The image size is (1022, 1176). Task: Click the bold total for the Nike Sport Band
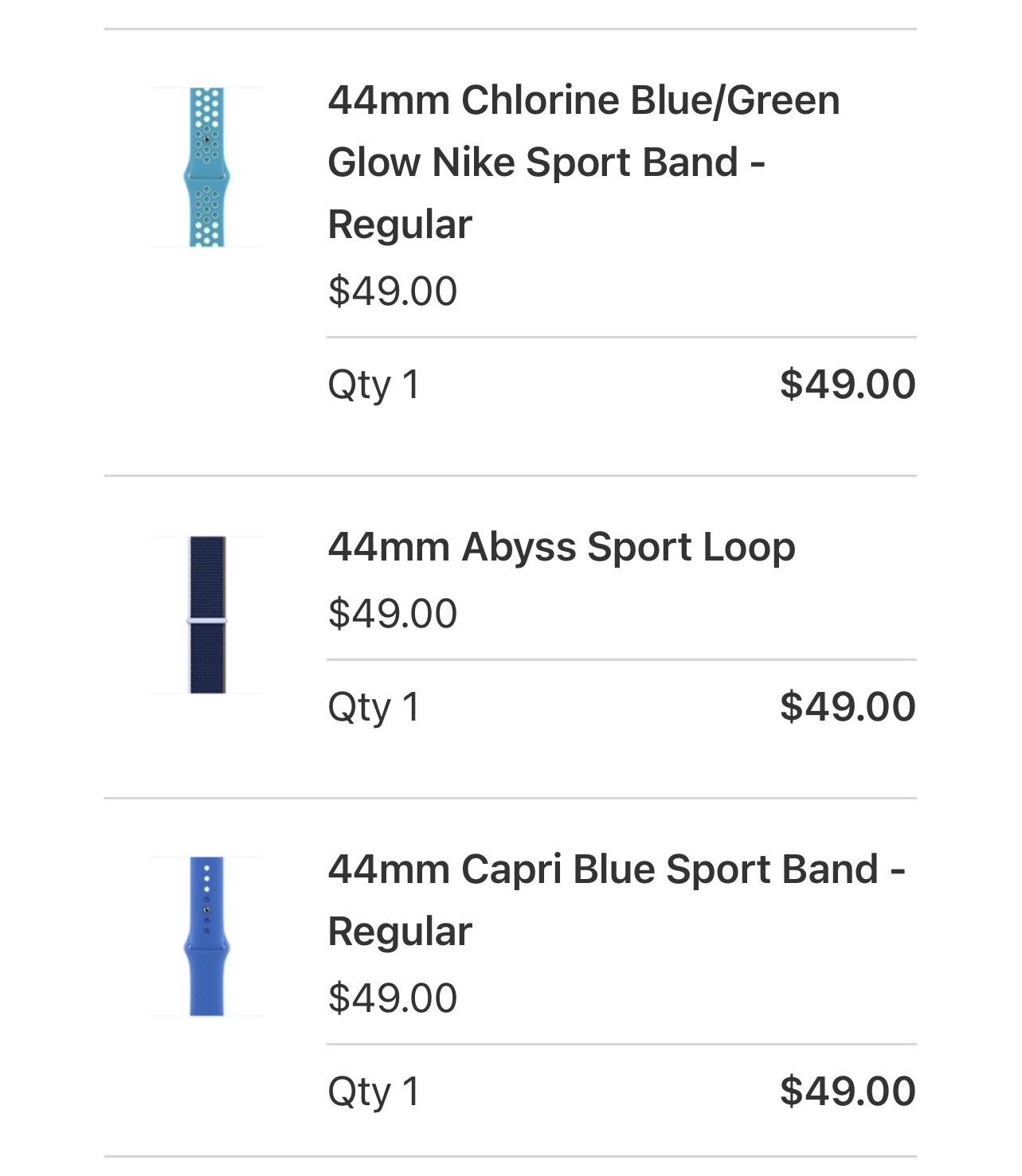click(x=848, y=384)
